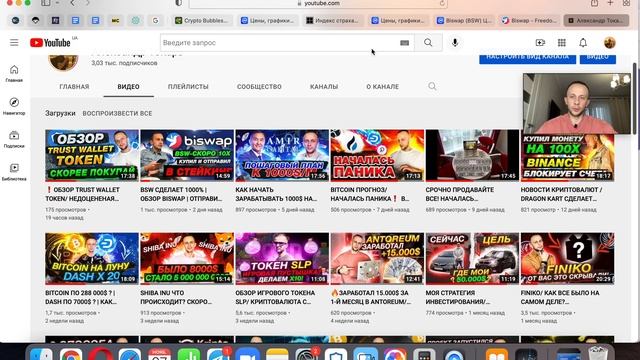Screen dimensions: 640x360
Task: Open Finder from the dock
Action: point(41,354)
